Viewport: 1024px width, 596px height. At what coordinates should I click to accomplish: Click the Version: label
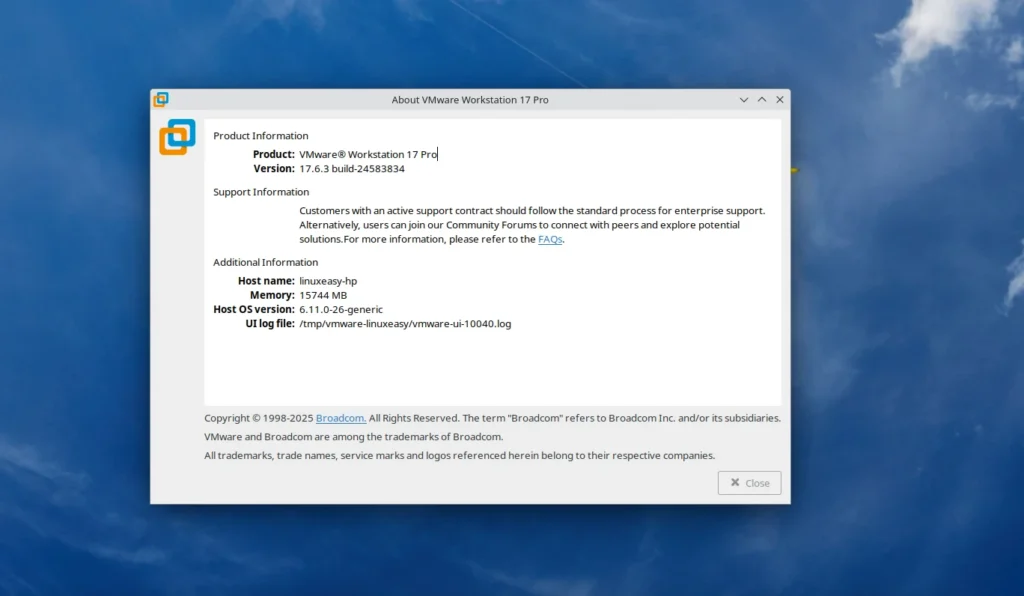(274, 168)
